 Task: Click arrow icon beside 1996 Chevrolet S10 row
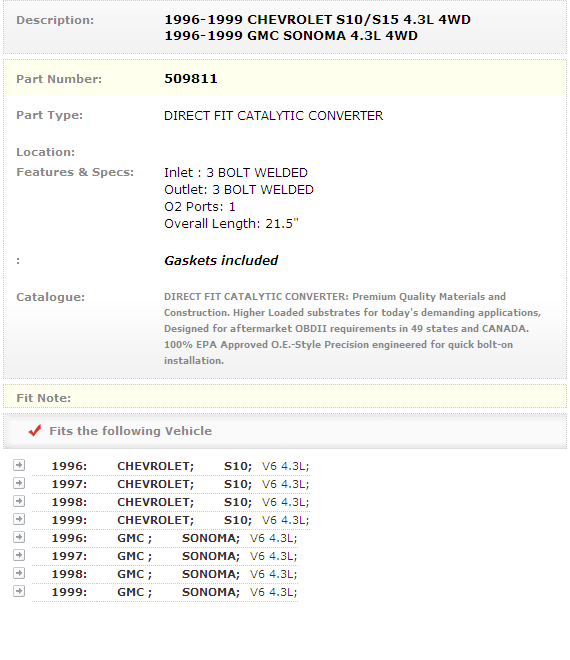coord(19,465)
